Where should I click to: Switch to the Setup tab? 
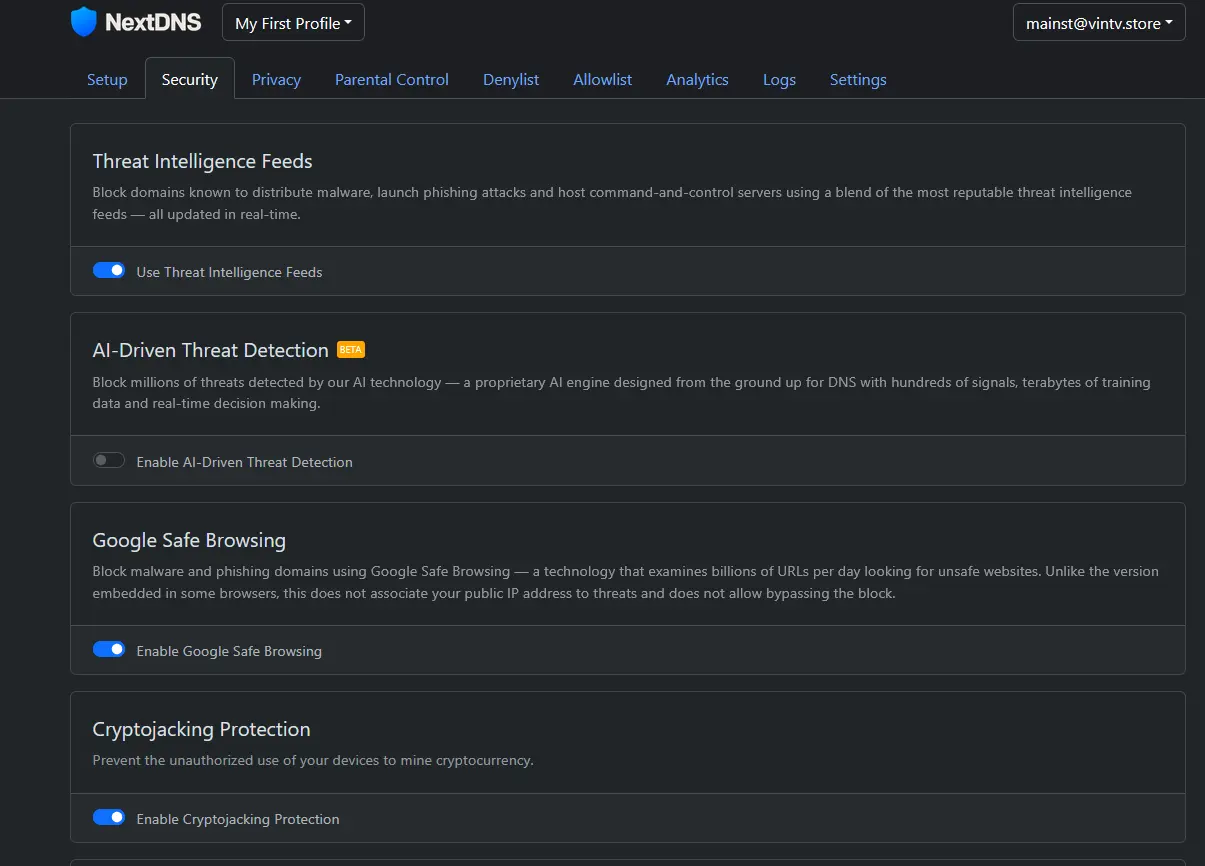click(107, 80)
